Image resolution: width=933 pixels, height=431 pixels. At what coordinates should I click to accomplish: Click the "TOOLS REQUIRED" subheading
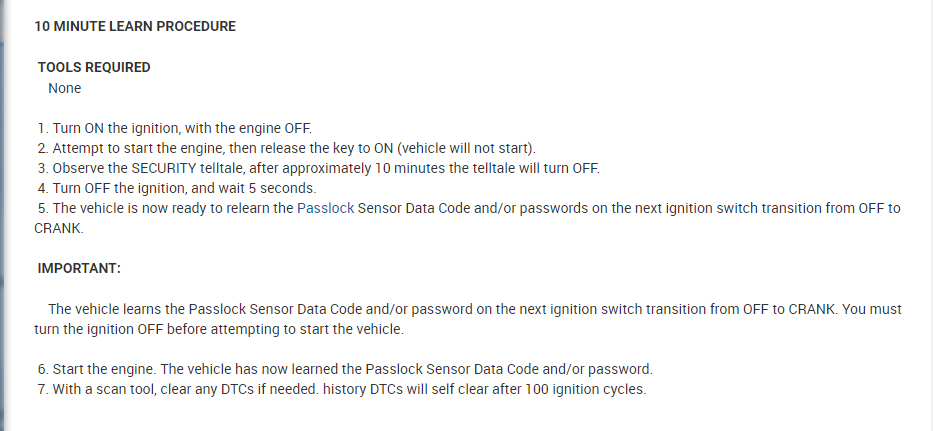94,67
